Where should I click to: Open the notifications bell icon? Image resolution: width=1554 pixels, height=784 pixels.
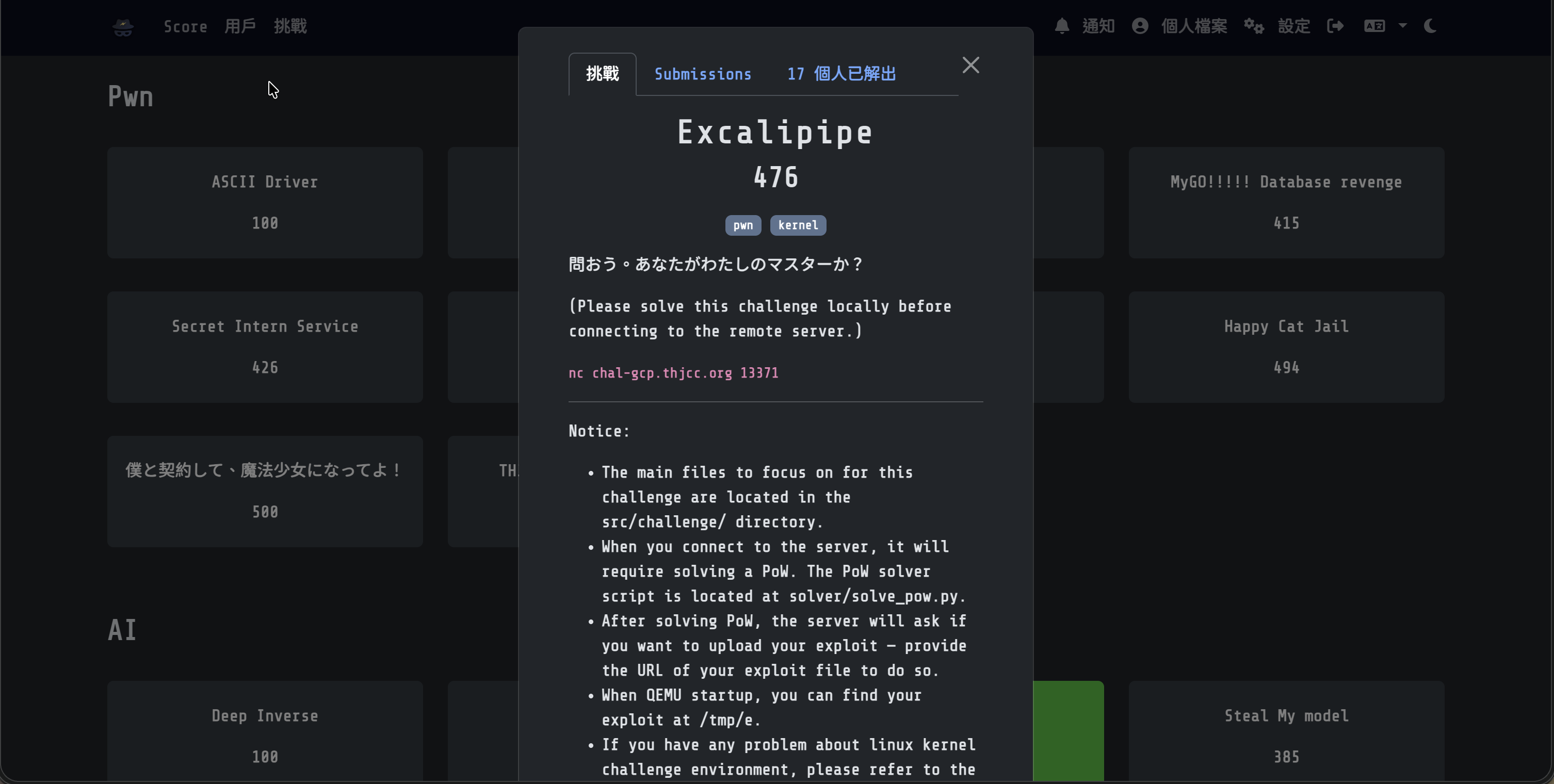pos(1062,26)
